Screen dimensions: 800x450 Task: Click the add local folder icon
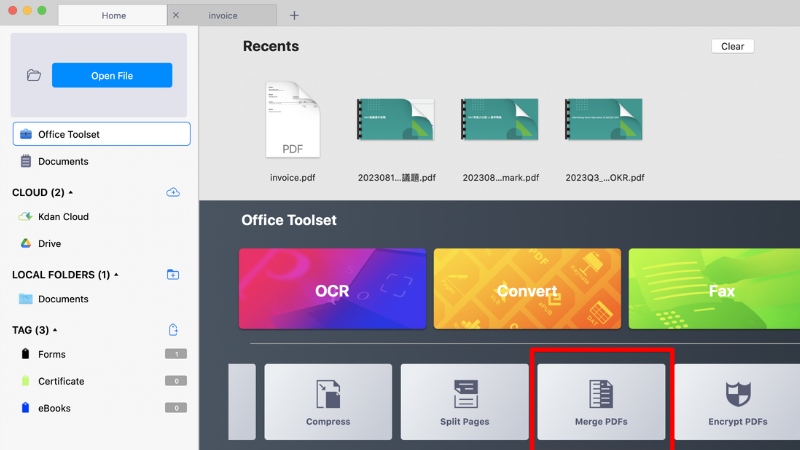[x=173, y=274]
